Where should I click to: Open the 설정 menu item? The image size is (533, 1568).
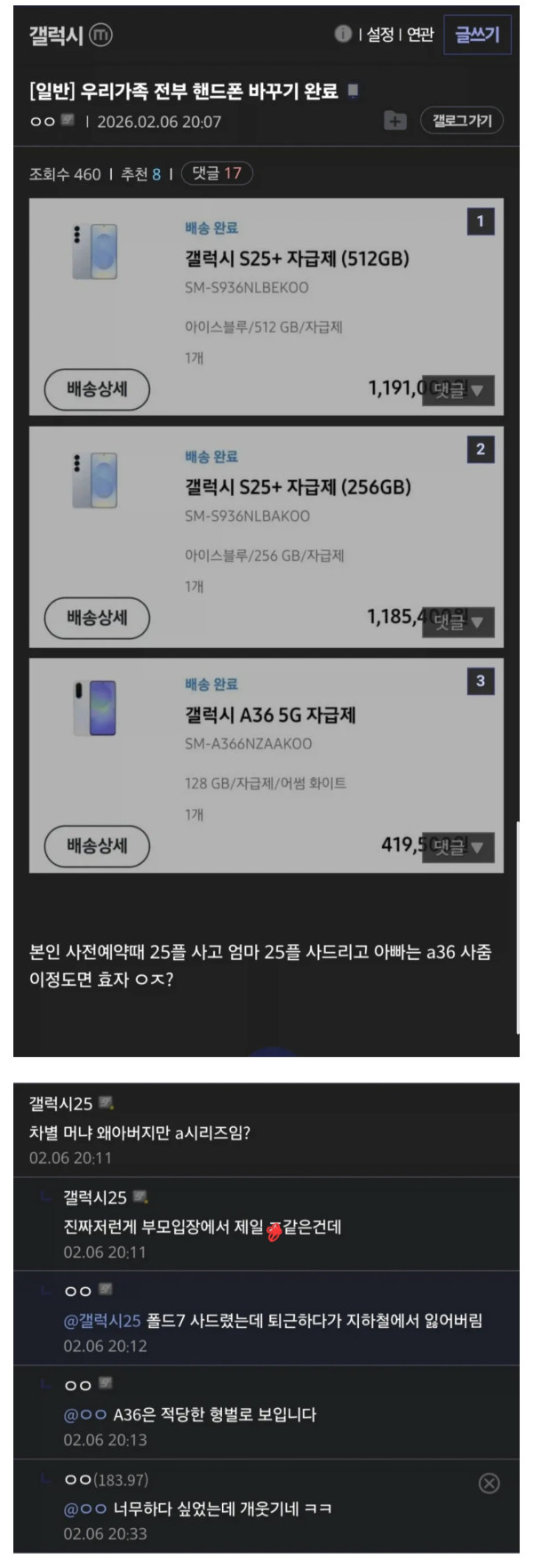(380, 34)
